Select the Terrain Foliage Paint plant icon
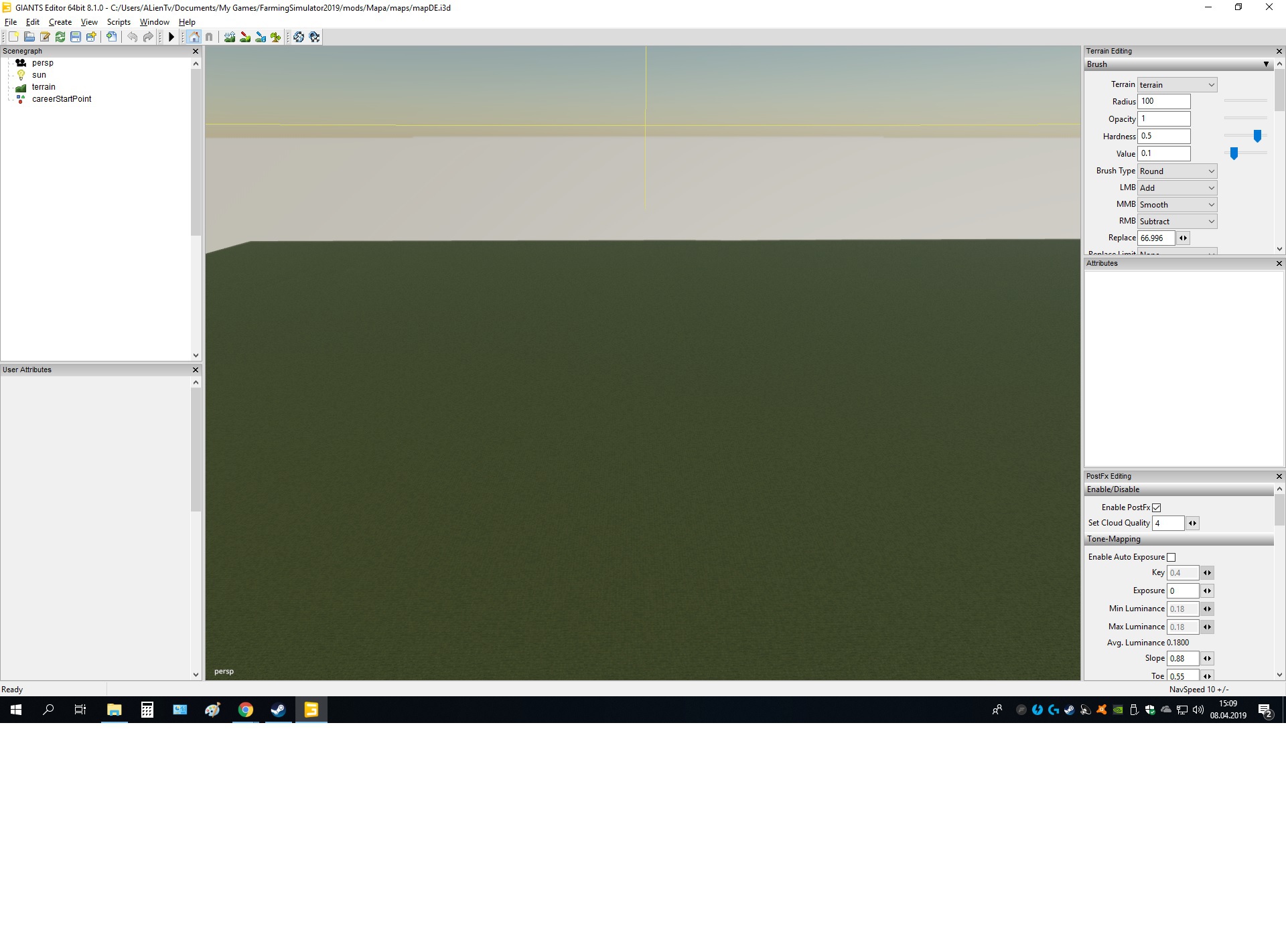 point(276,37)
